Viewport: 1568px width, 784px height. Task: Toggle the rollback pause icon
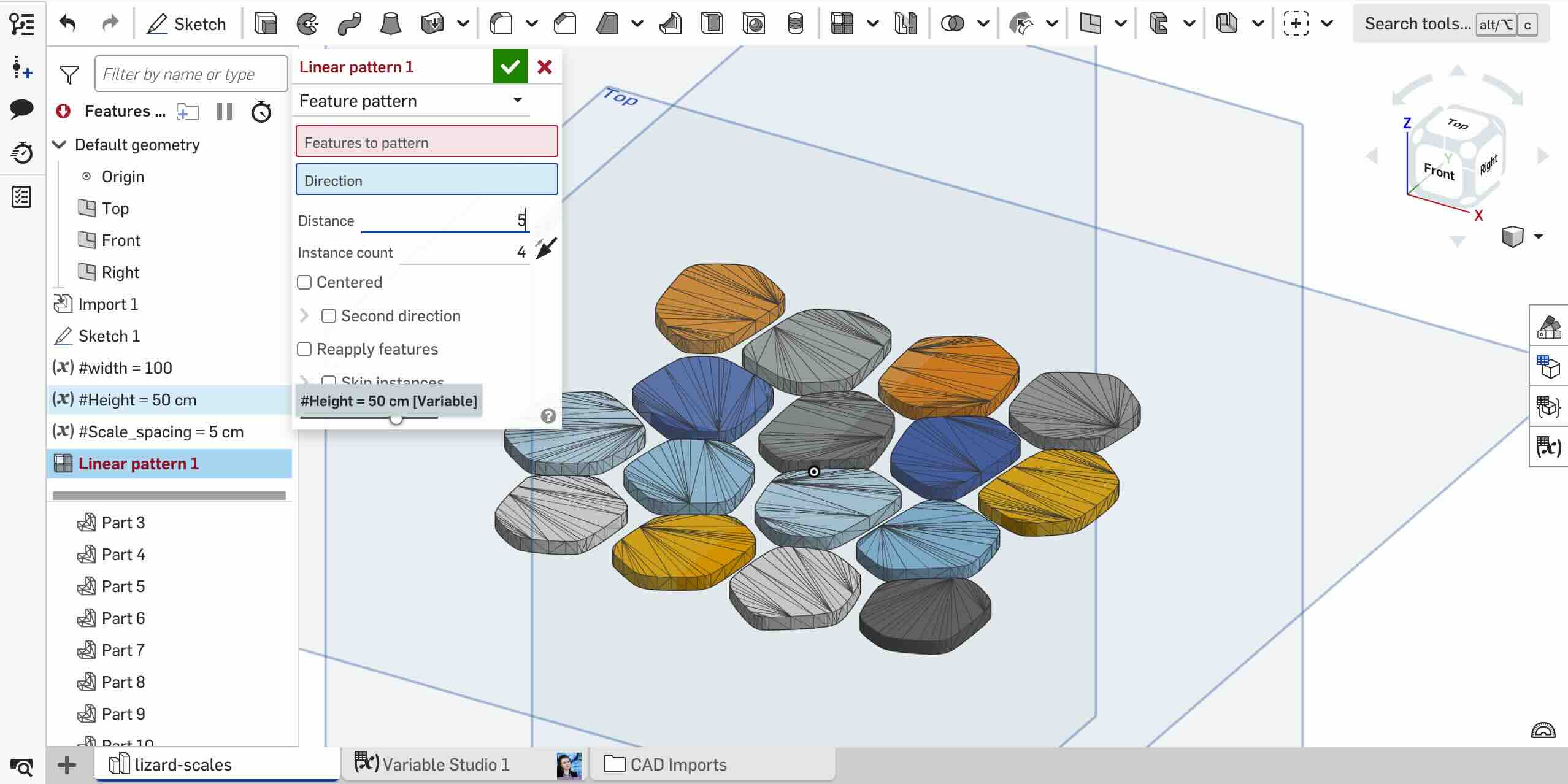point(225,112)
